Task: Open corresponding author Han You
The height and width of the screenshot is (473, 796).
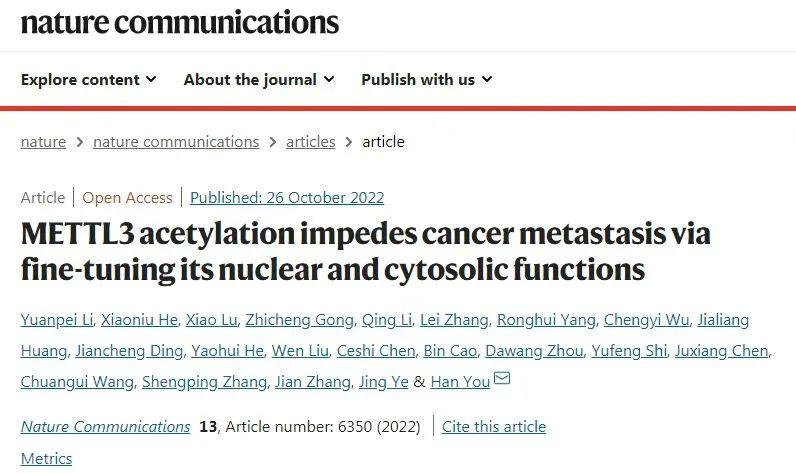Action: (x=460, y=382)
